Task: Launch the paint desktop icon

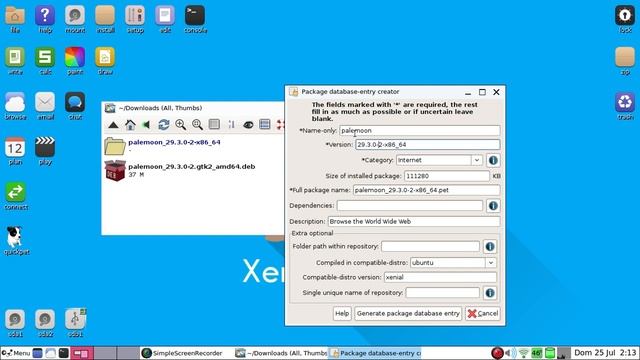Action: pyautogui.click(x=75, y=61)
